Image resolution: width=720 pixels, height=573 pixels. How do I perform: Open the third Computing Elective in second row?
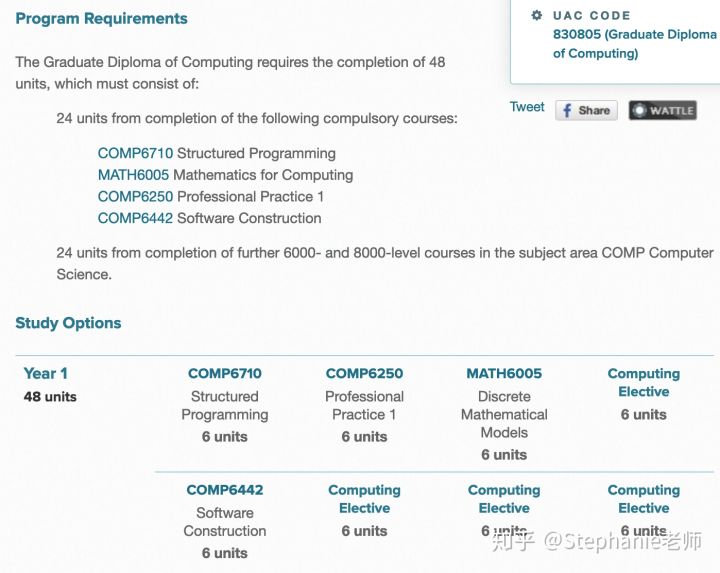coord(504,499)
